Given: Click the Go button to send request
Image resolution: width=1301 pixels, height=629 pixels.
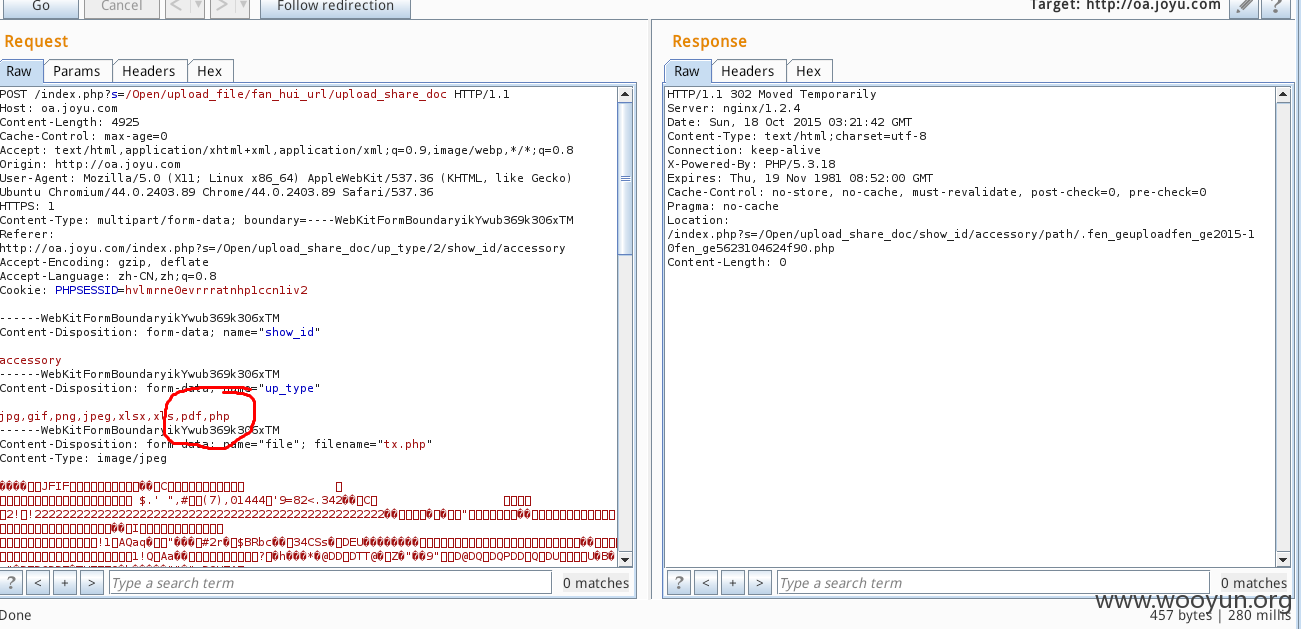Looking at the screenshot, I should (41, 6).
